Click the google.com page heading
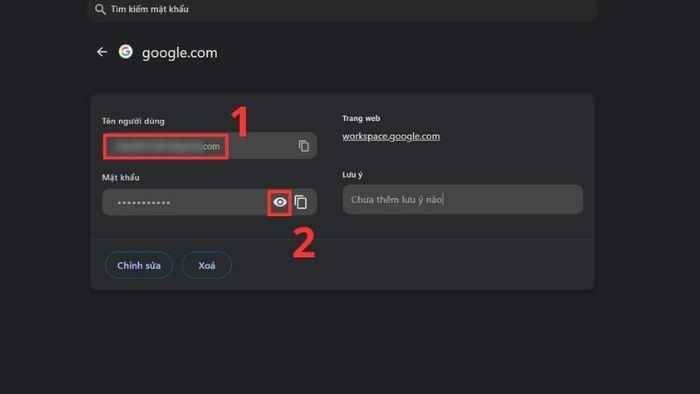Viewport: 700px width, 394px height. [179, 53]
